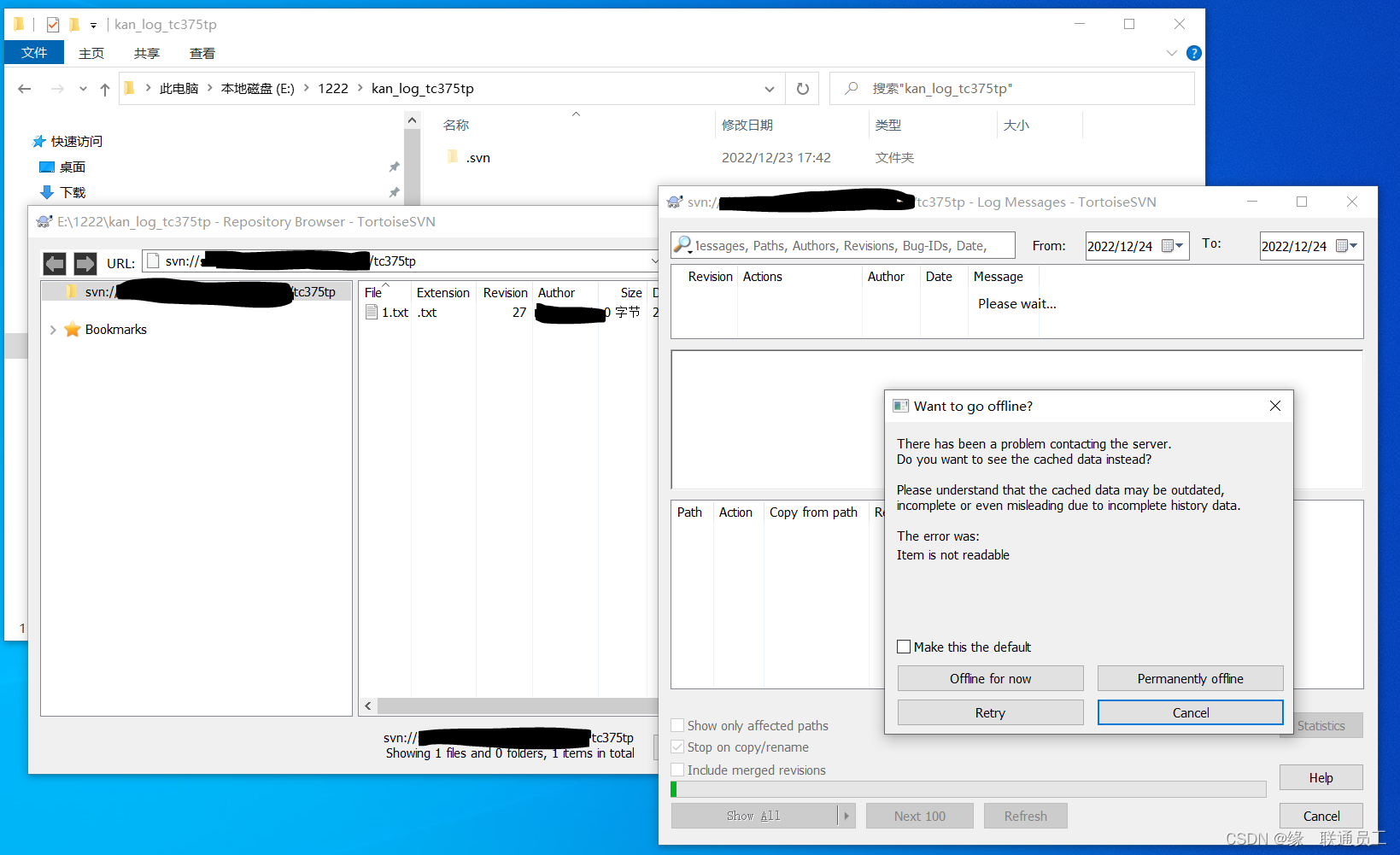
Task: Switch to the 查看 ribbon tab
Action: pyautogui.click(x=202, y=52)
